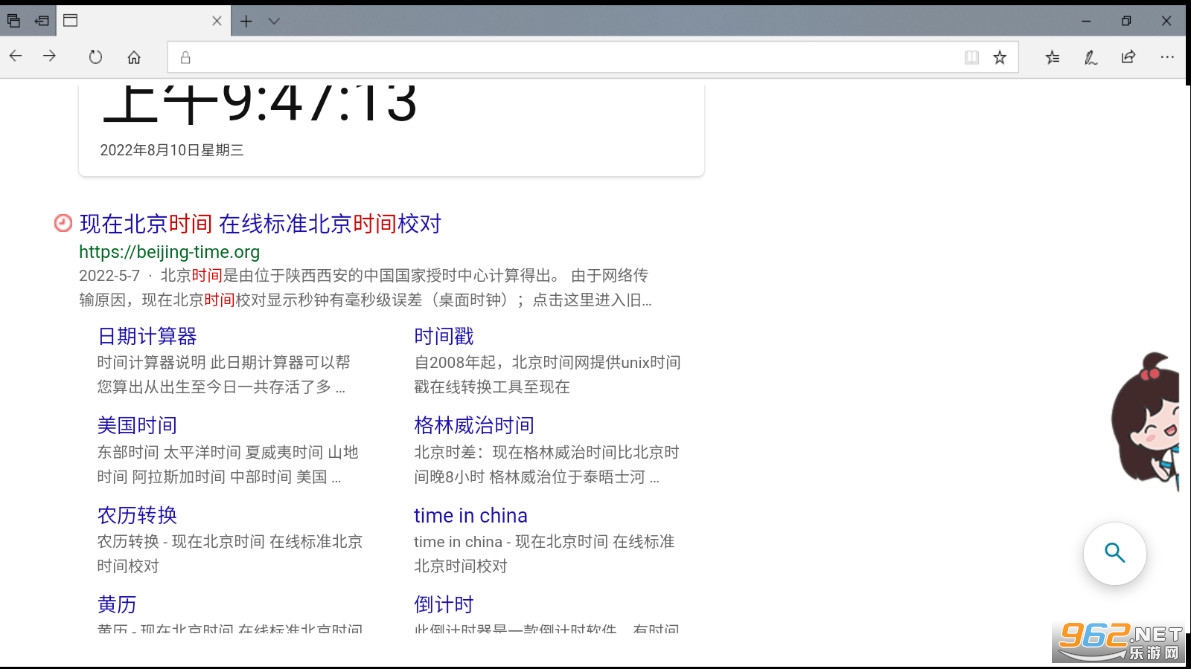
Task: Close the current browser tab
Action: pos(217,21)
